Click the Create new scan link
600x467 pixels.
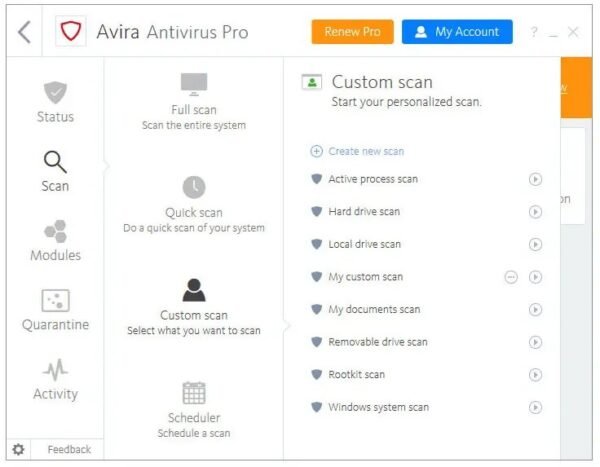[365, 151]
